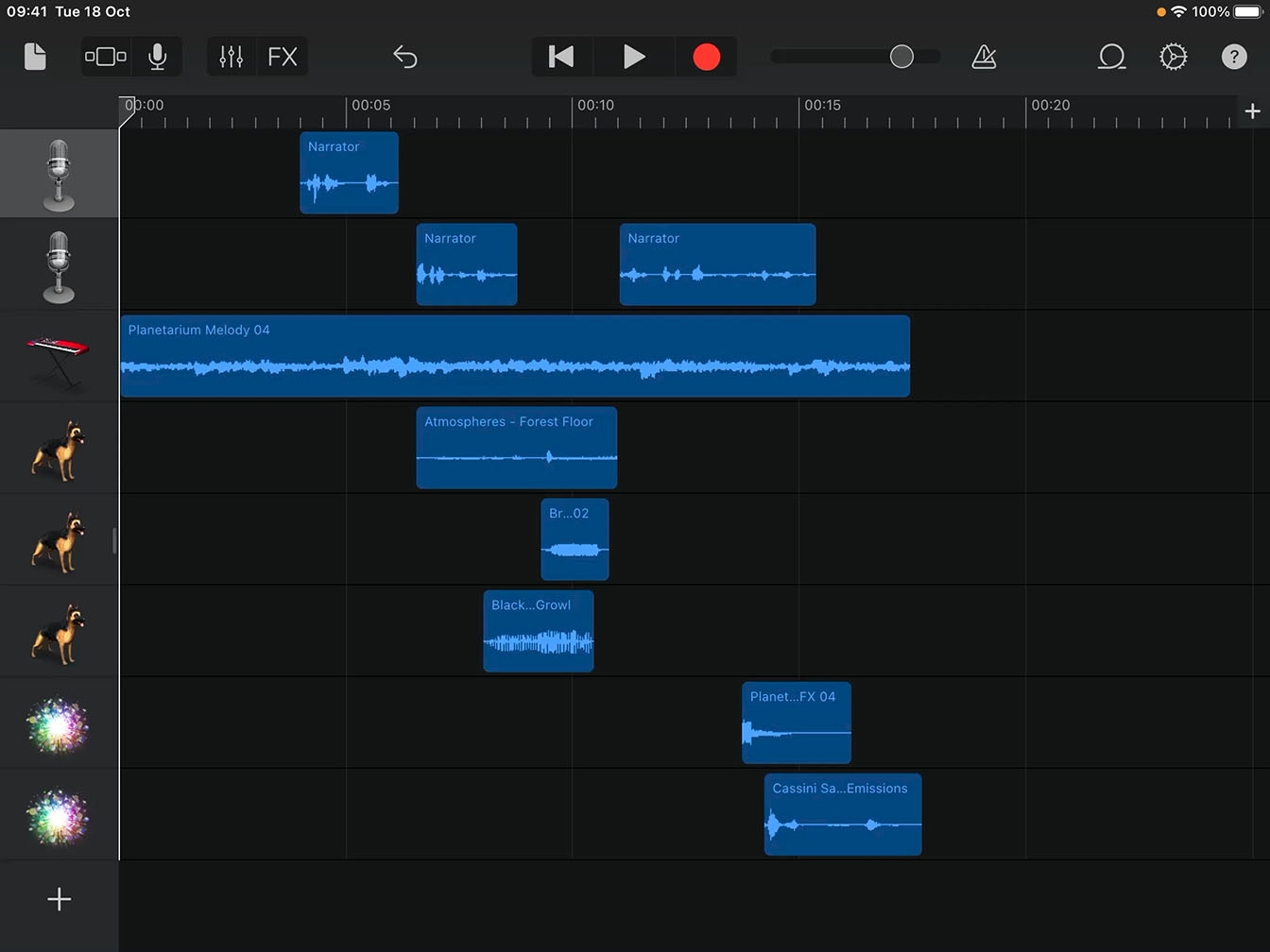
Task: Select the Cassini Sa...Emissions region
Action: coord(843,814)
